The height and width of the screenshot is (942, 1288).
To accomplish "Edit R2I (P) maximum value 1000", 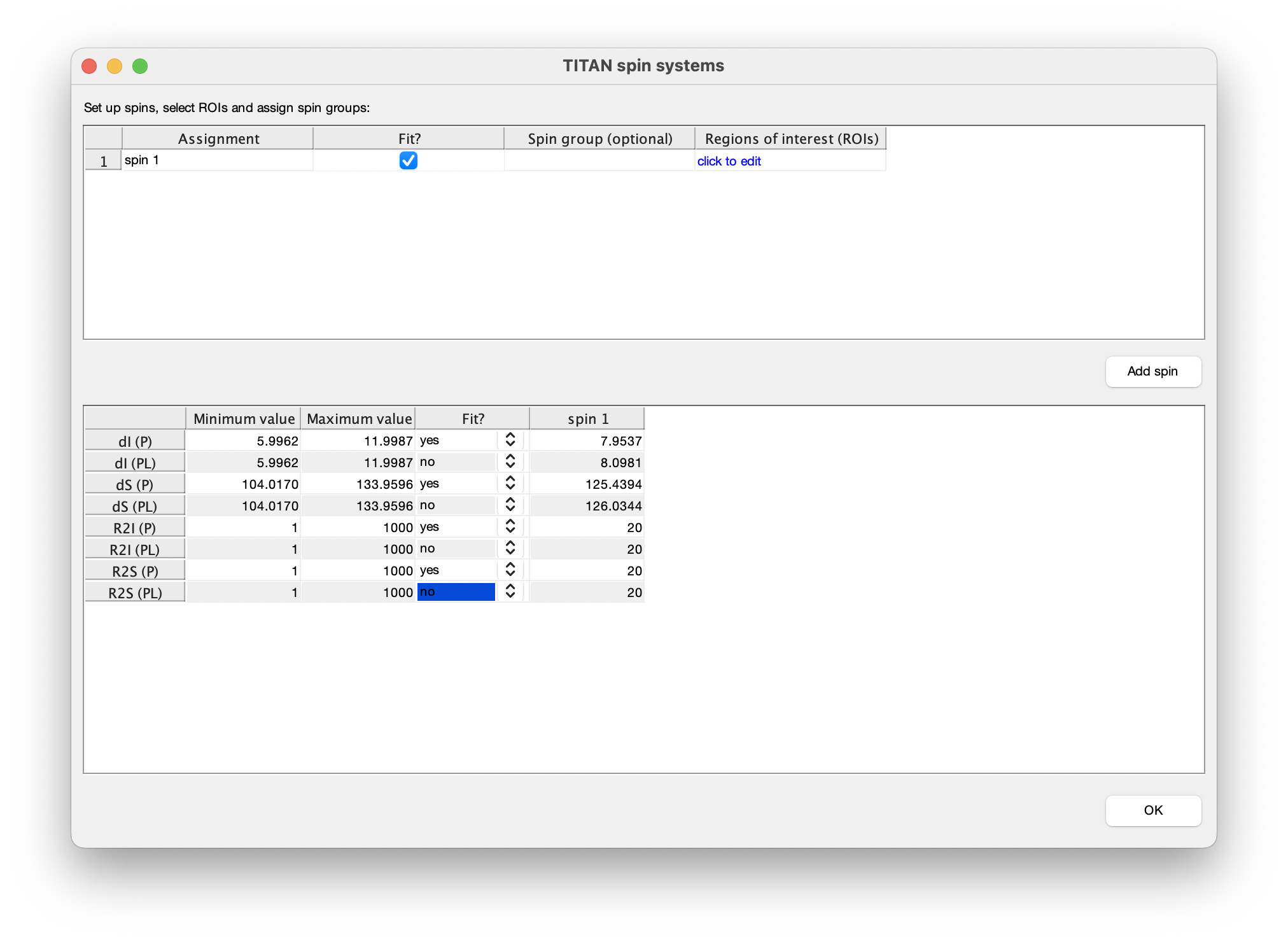I will (358, 528).
